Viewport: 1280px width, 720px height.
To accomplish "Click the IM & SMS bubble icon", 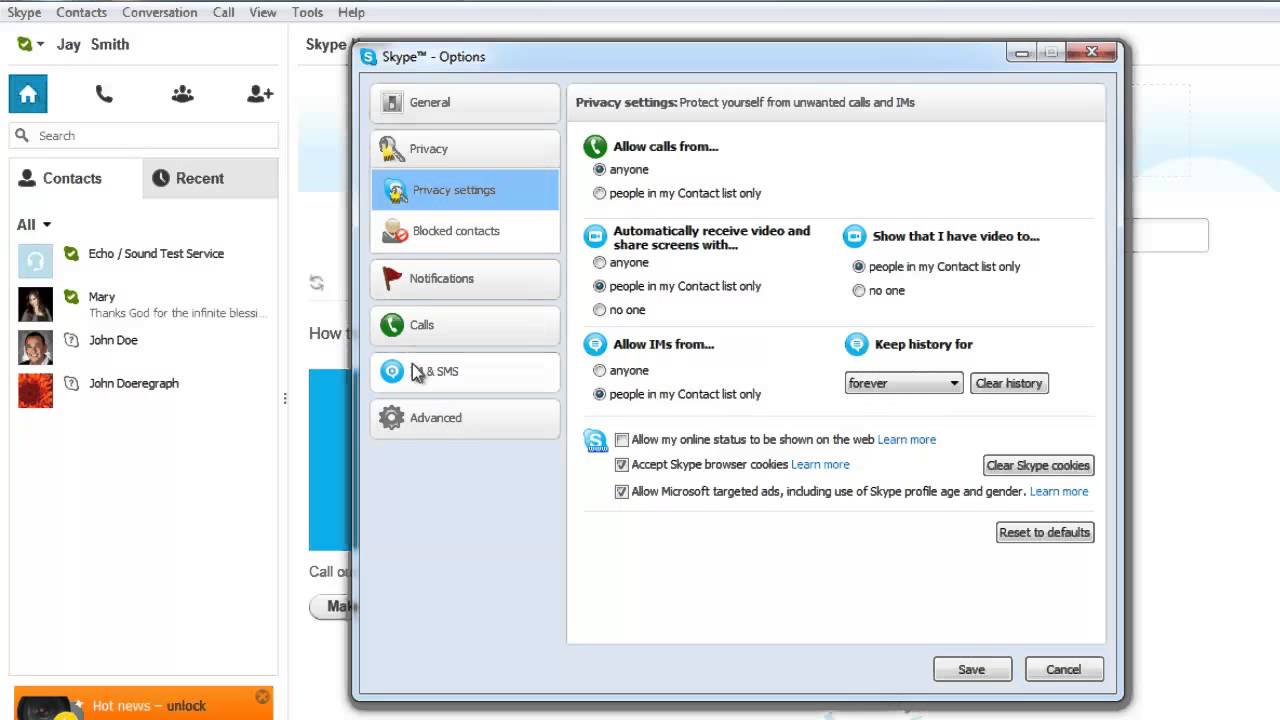I will 392,371.
